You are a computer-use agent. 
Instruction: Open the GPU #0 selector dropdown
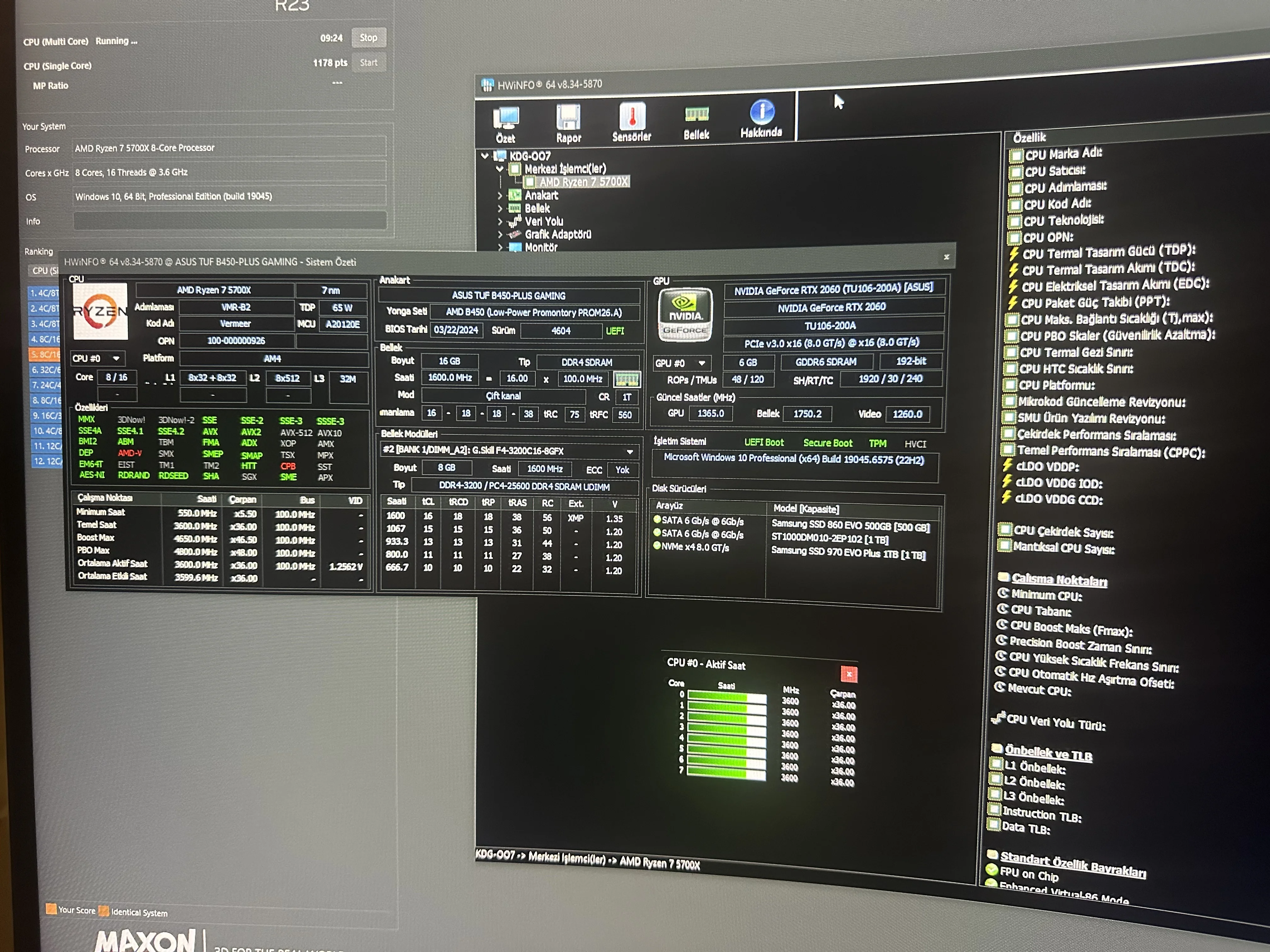tap(701, 363)
